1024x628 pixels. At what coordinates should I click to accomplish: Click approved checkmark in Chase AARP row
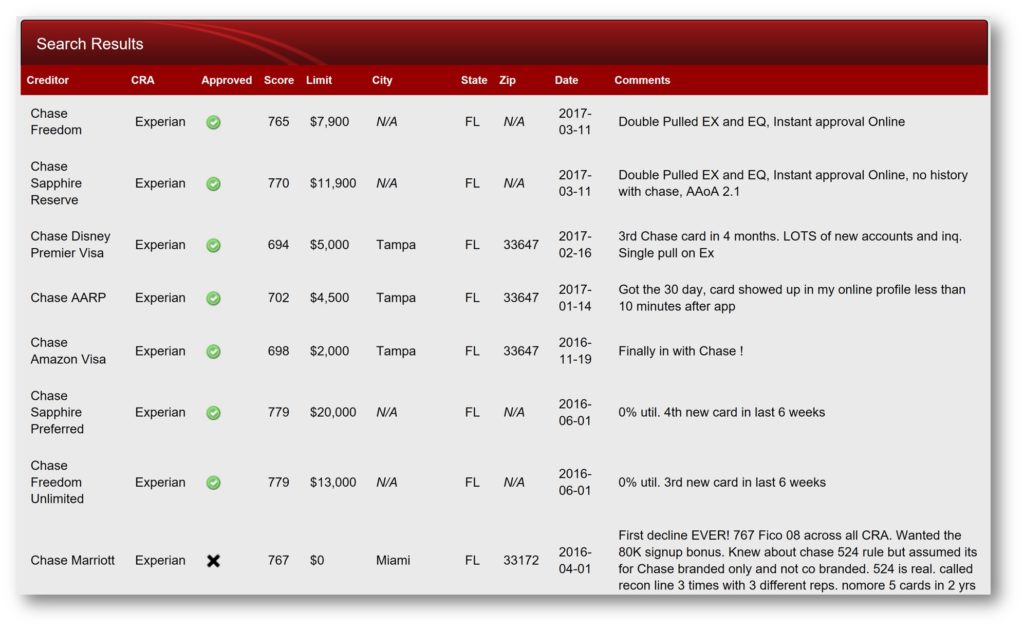213,298
